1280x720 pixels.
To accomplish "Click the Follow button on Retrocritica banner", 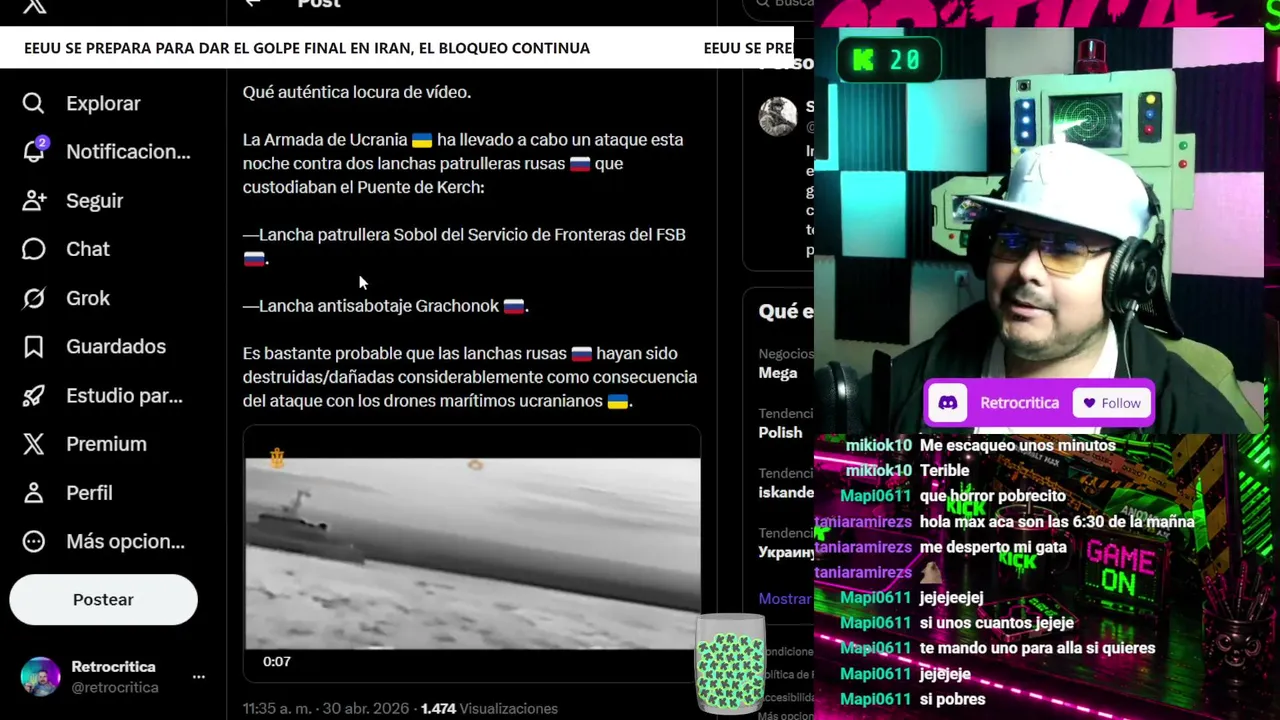I will (x=1112, y=403).
